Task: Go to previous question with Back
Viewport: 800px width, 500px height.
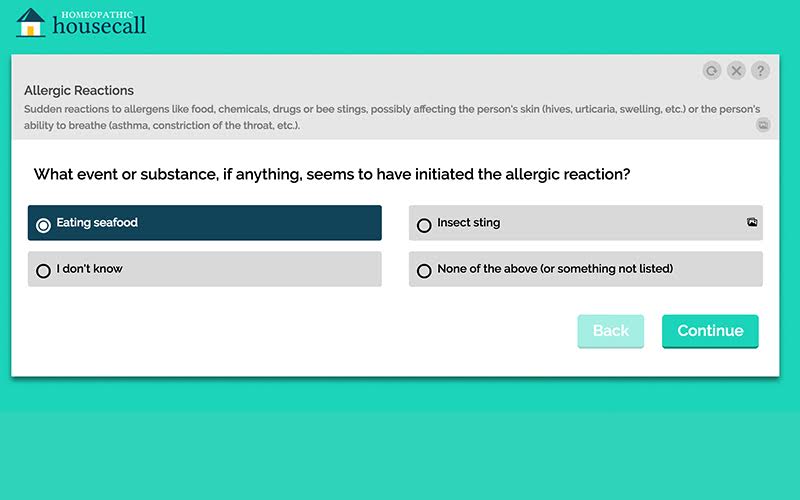Action: coord(611,331)
